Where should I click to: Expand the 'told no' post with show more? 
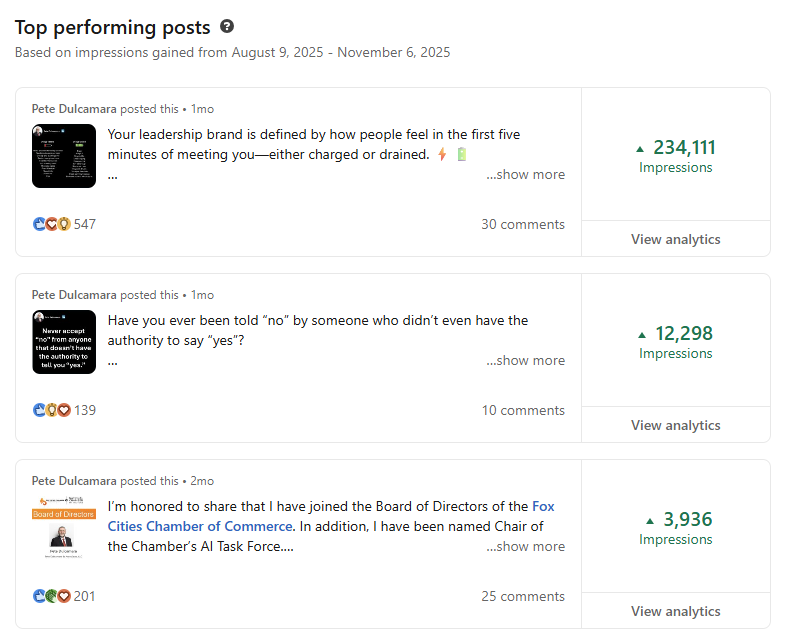pos(527,361)
